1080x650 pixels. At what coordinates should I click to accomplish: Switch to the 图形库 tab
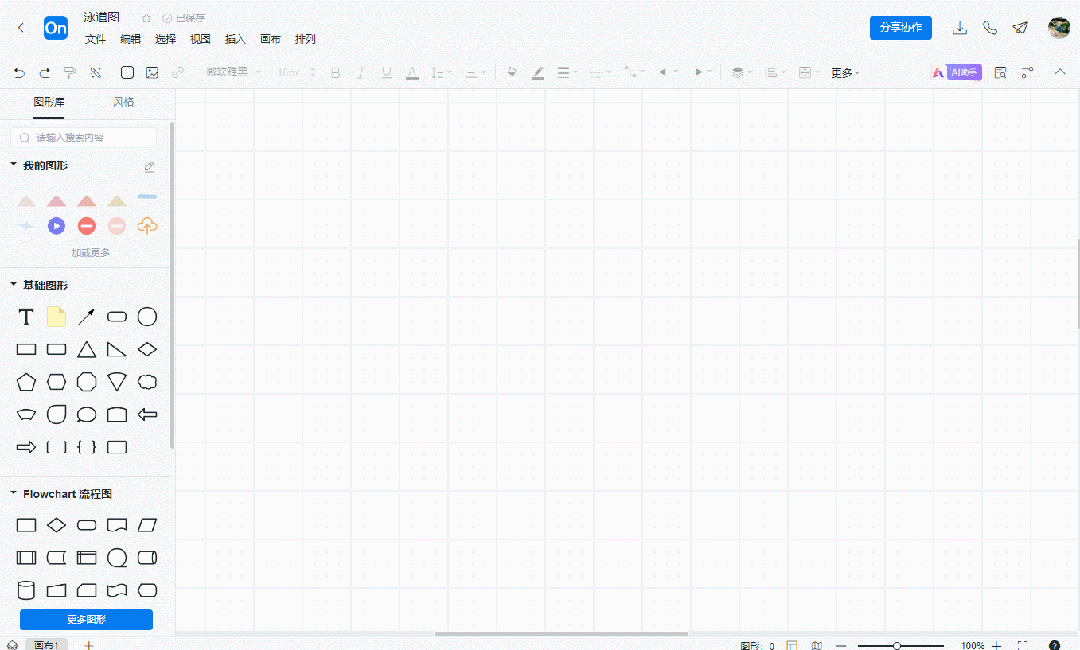(x=49, y=102)
